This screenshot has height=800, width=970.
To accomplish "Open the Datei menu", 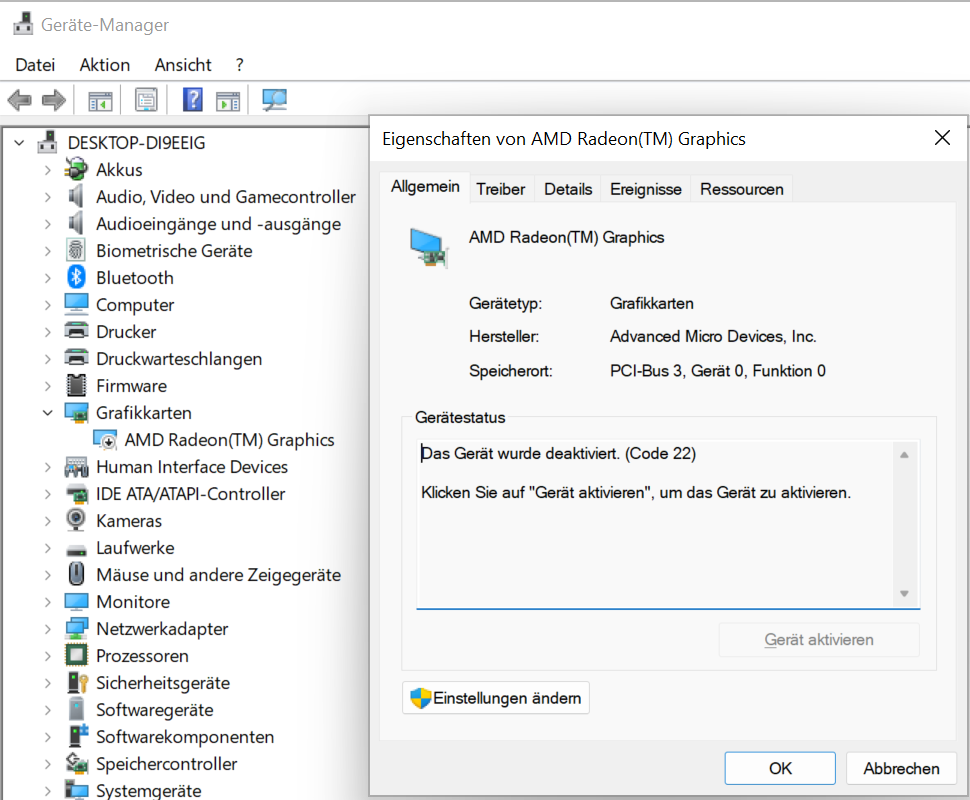I will [x=35, y=64].
